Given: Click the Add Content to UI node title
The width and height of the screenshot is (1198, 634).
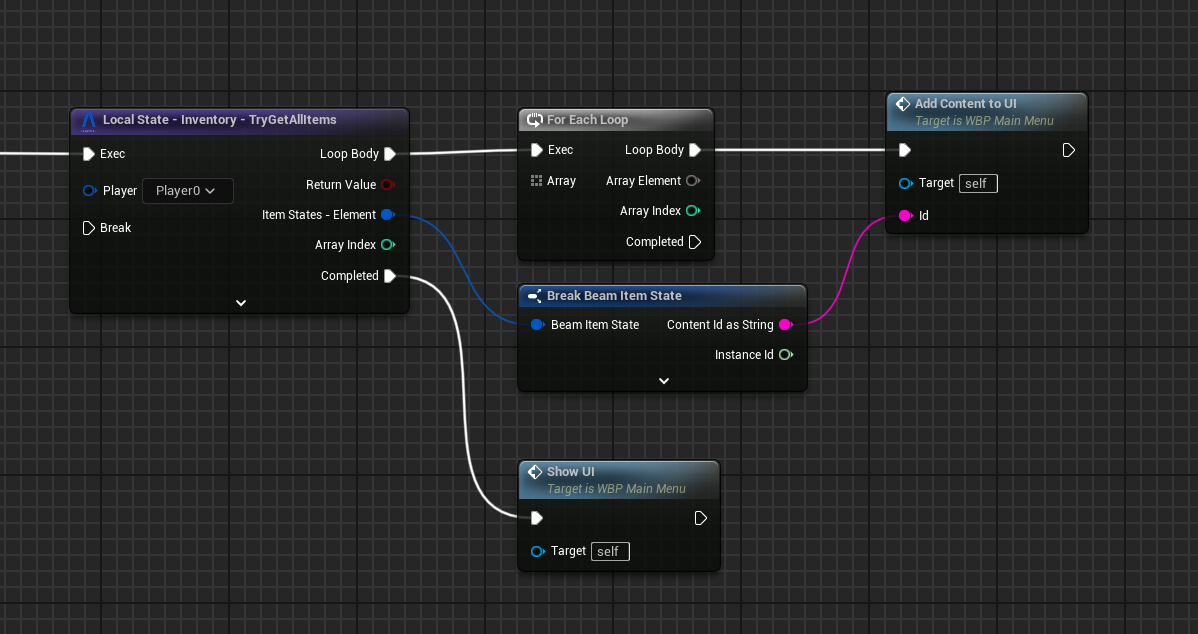Looking at the screenshot, I should [965, 104].
